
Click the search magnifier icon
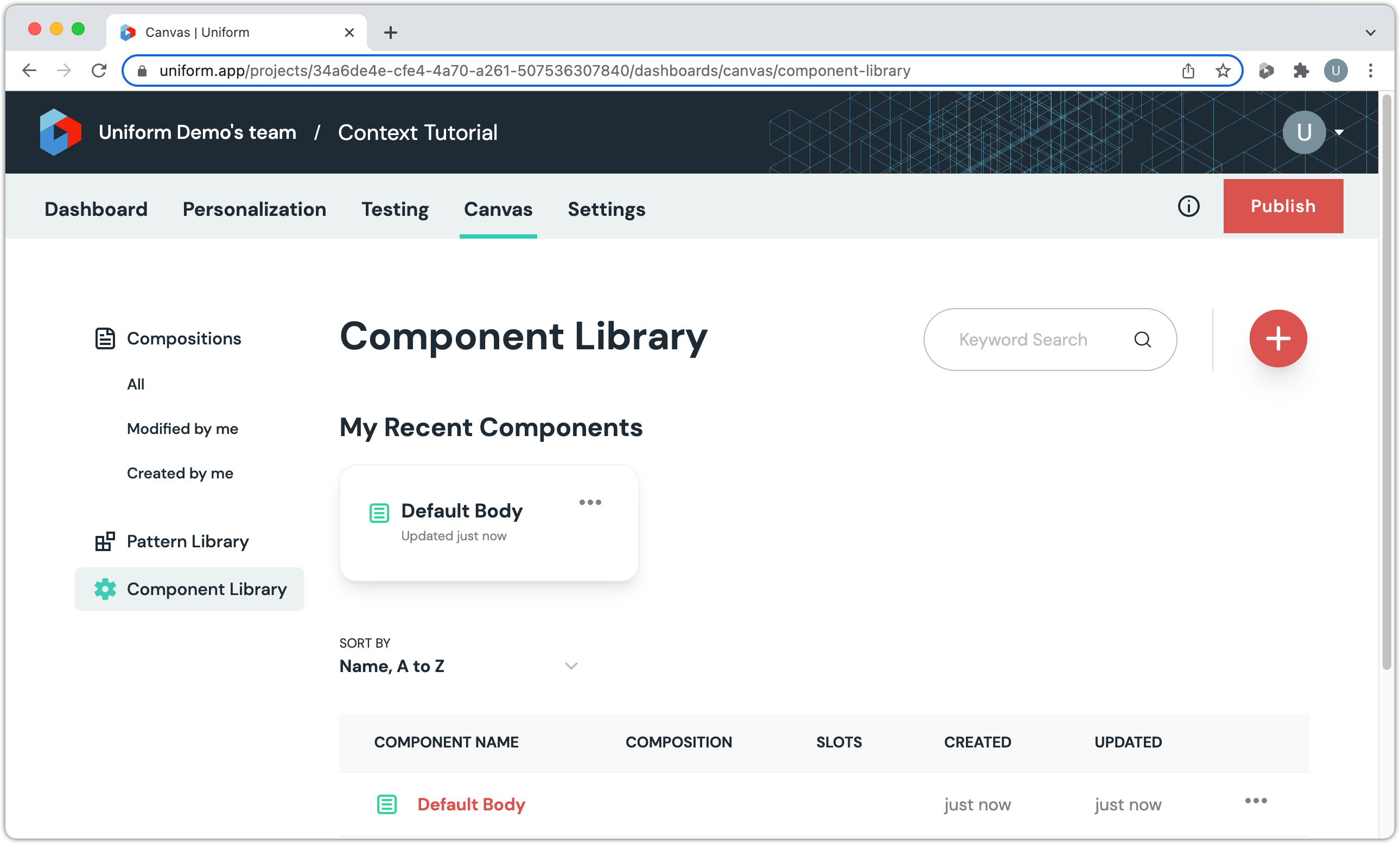(1142, 340)
